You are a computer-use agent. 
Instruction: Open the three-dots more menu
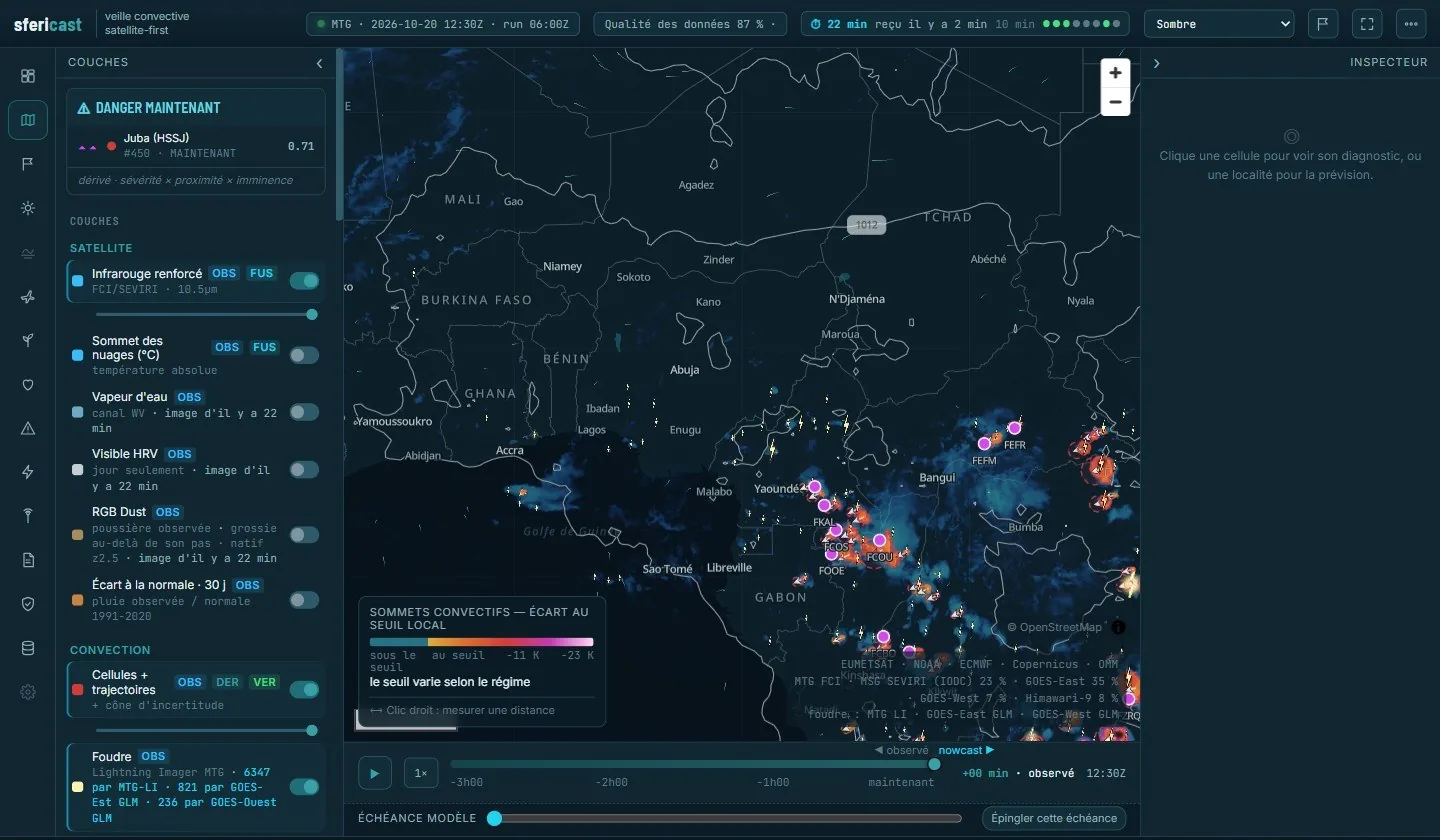coord(1411,24)
